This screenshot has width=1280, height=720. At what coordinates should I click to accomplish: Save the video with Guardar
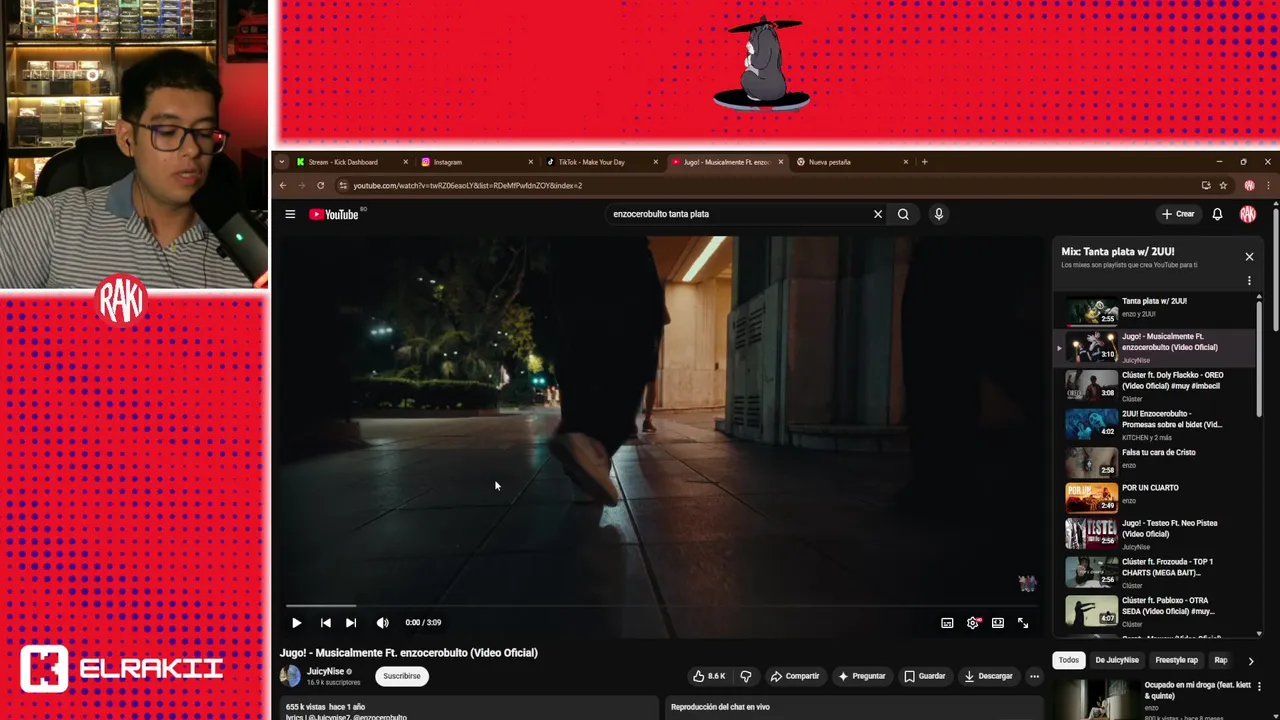[x=925, y=676]
